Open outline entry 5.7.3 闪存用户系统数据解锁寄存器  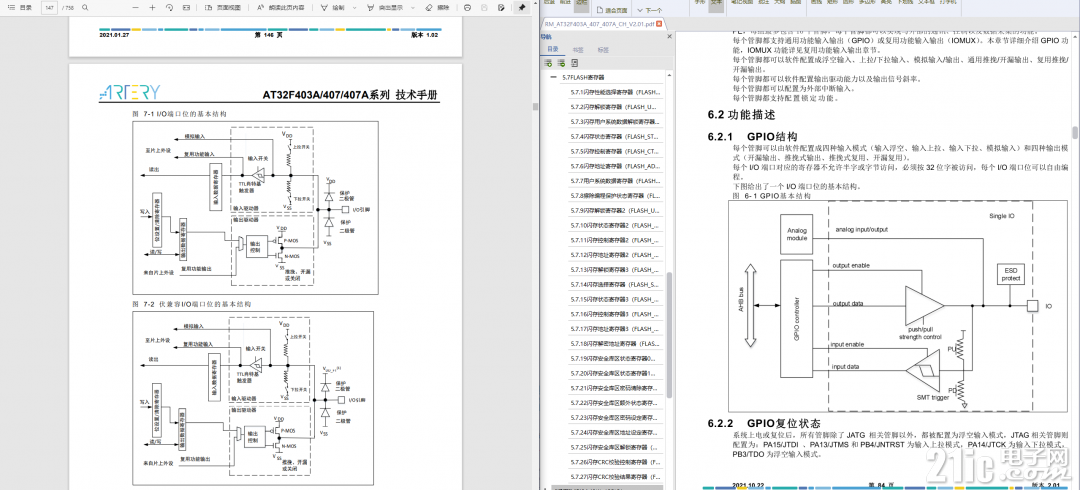[616, 121]
